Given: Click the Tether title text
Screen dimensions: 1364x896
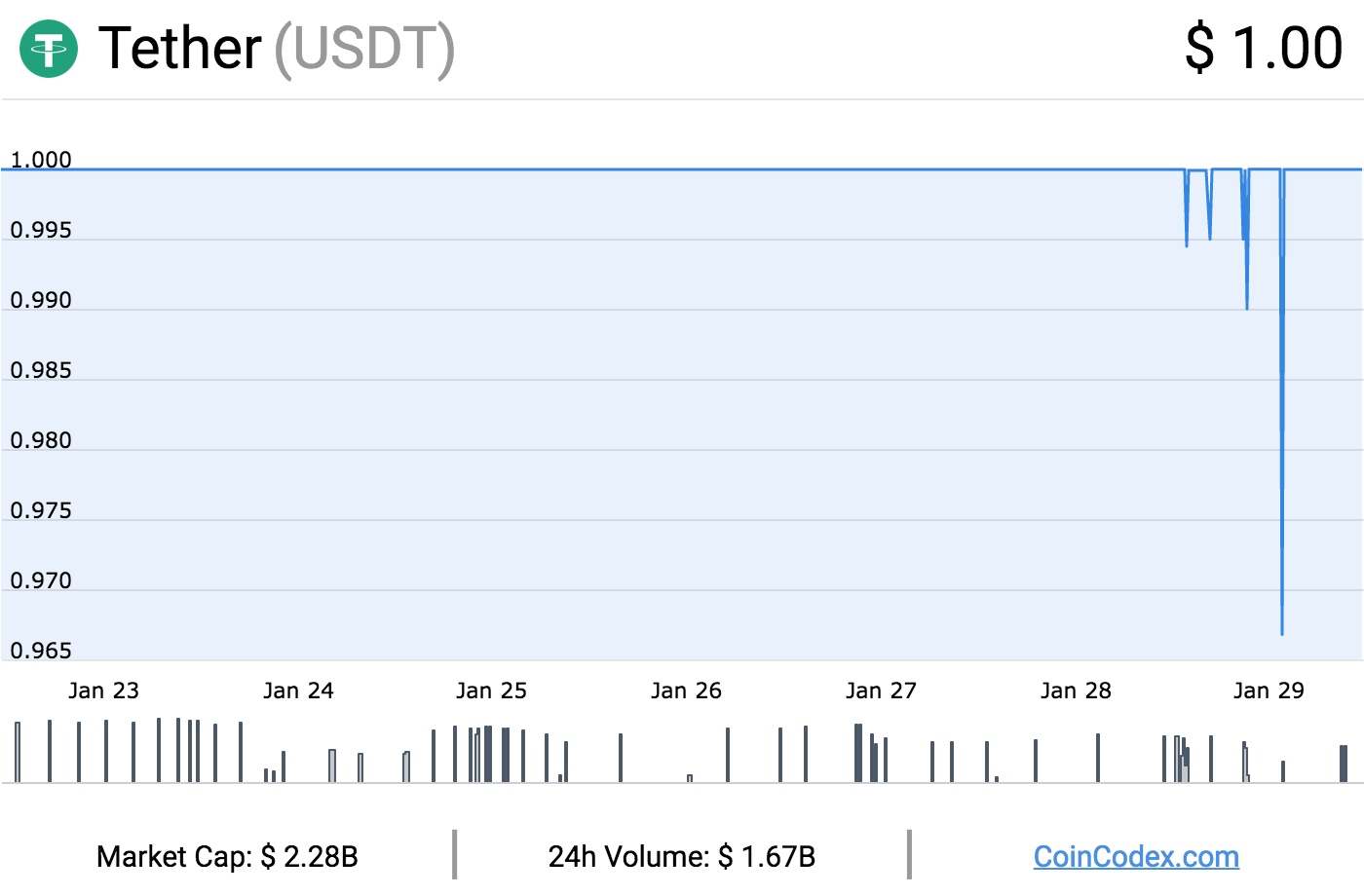Looking at the screenshot, I should [180, 48].
